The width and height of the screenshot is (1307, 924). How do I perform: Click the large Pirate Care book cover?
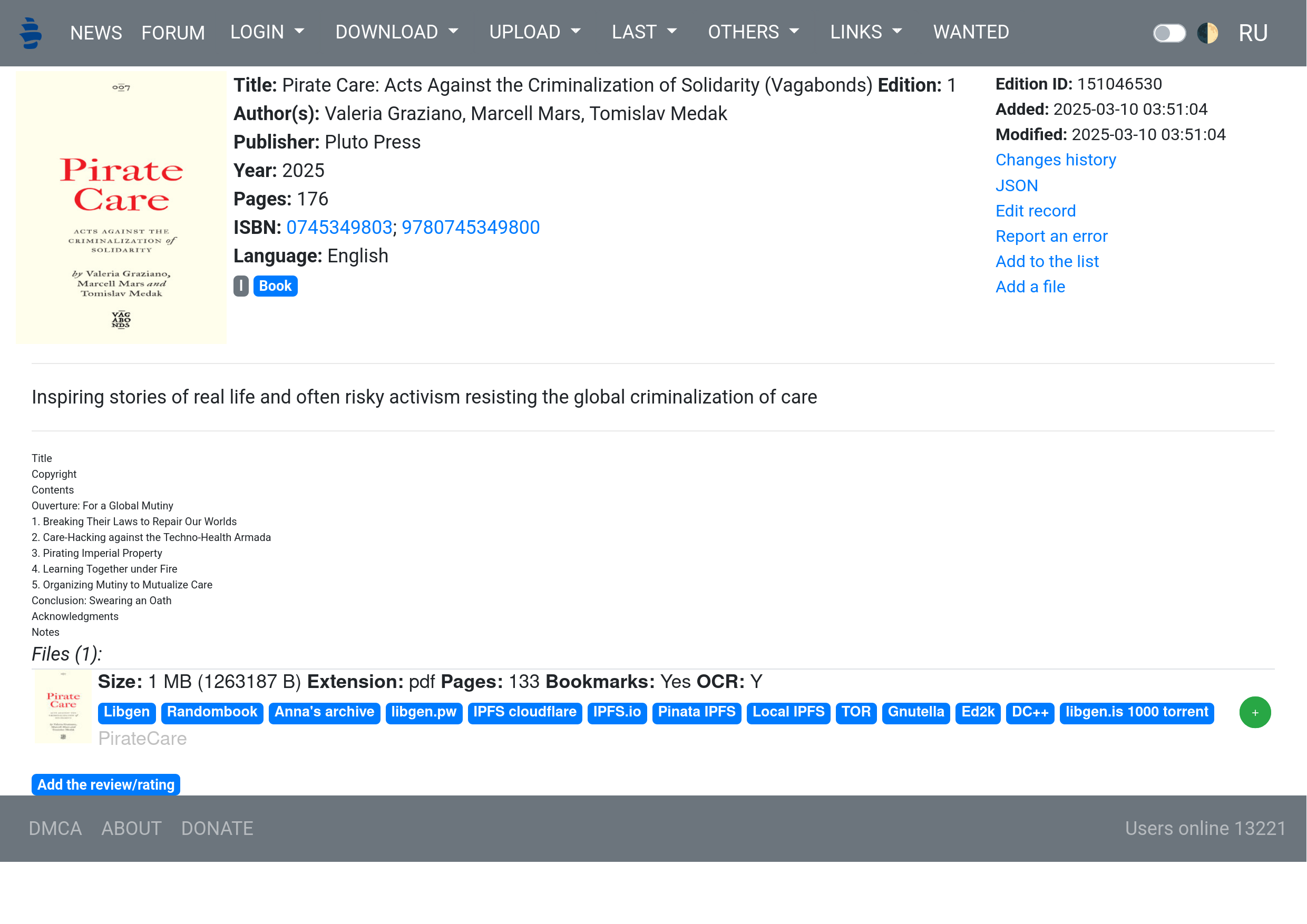pyautogui.click(x=121, y=206)
